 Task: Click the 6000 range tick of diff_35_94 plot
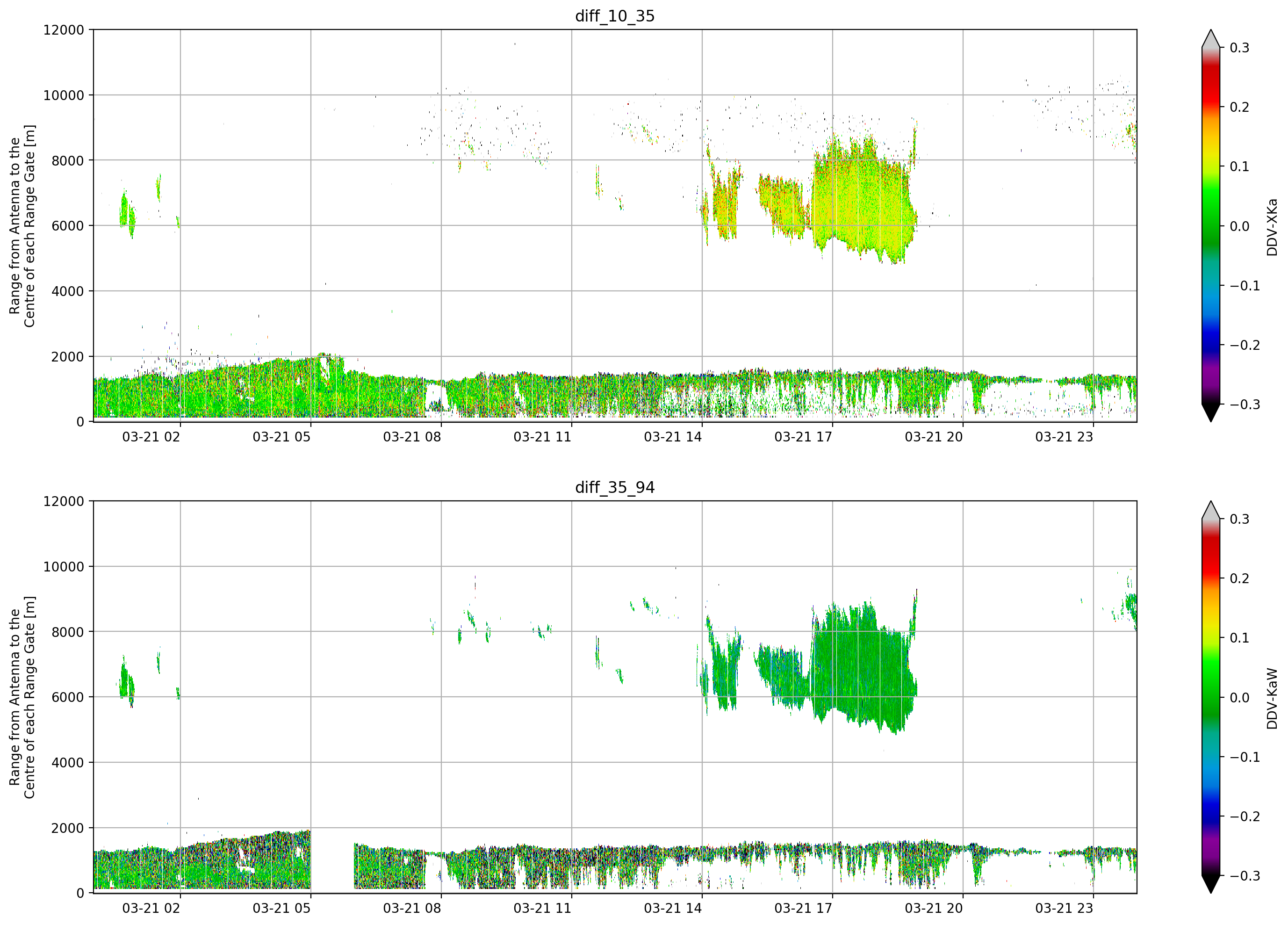(68, 697)
